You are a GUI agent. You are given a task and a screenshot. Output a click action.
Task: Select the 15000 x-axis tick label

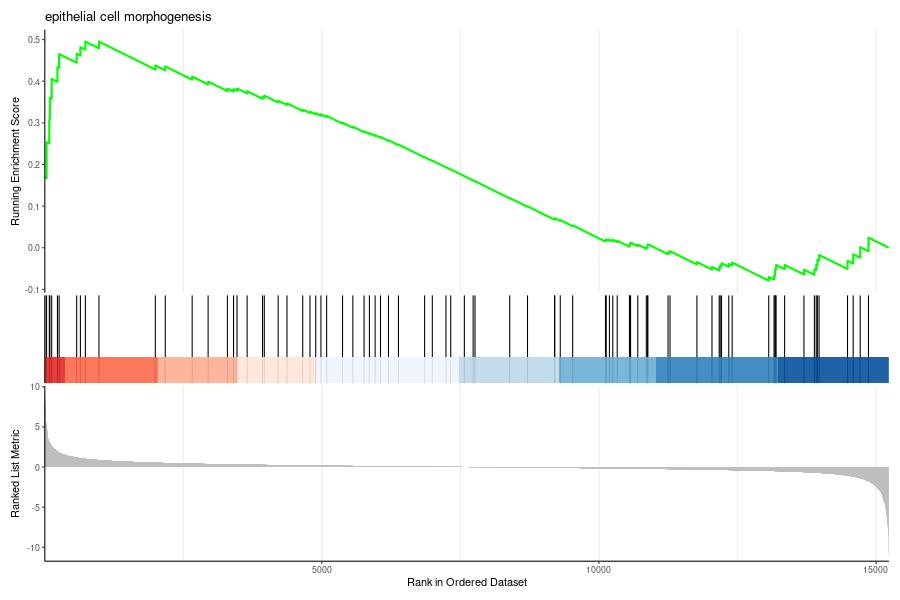[875, 570]
